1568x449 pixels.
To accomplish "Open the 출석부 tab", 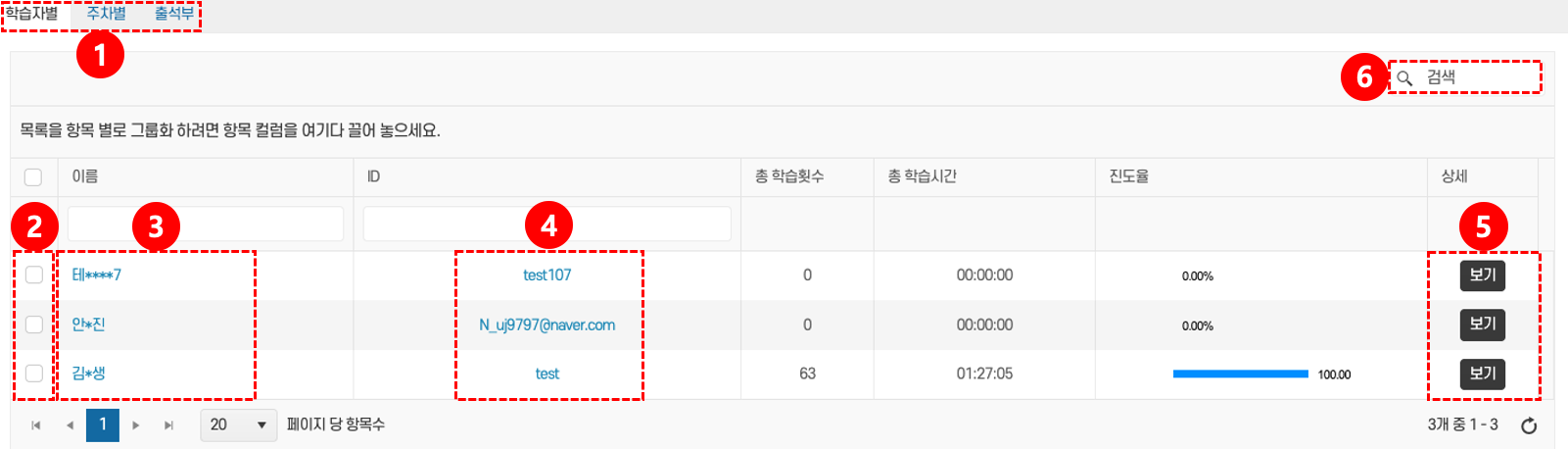I will (174, 14).
